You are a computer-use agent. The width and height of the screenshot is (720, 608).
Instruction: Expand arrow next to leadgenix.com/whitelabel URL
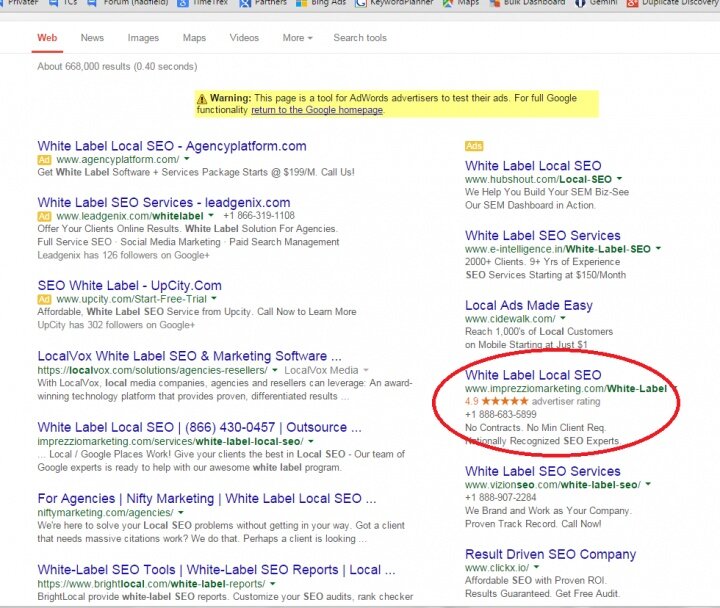(211, 215)
